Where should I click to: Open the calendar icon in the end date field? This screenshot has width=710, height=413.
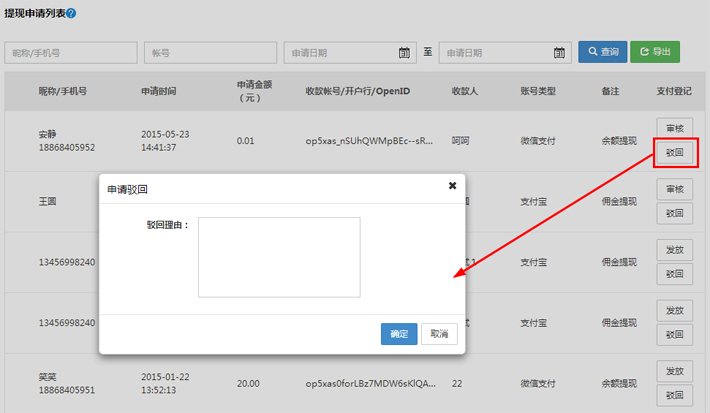click(560, 52)
